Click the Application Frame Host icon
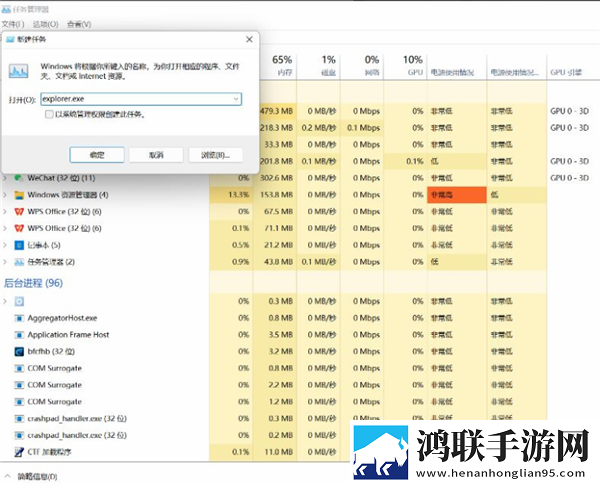 point(19,335)
